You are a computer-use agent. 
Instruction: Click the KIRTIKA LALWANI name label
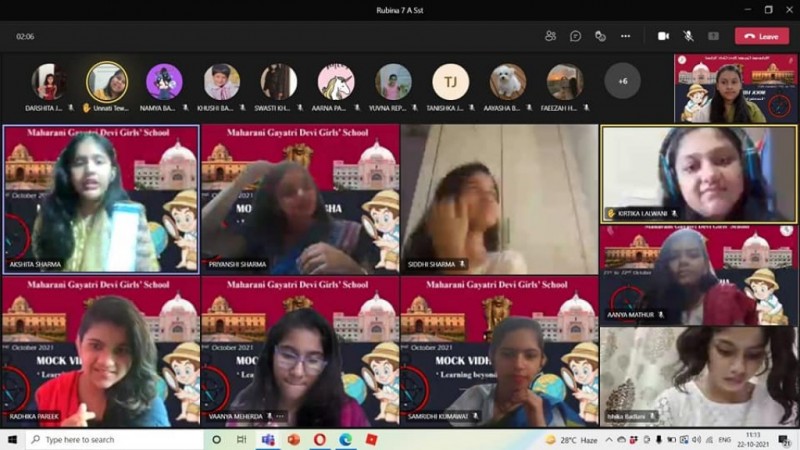[x=643, y=213]
